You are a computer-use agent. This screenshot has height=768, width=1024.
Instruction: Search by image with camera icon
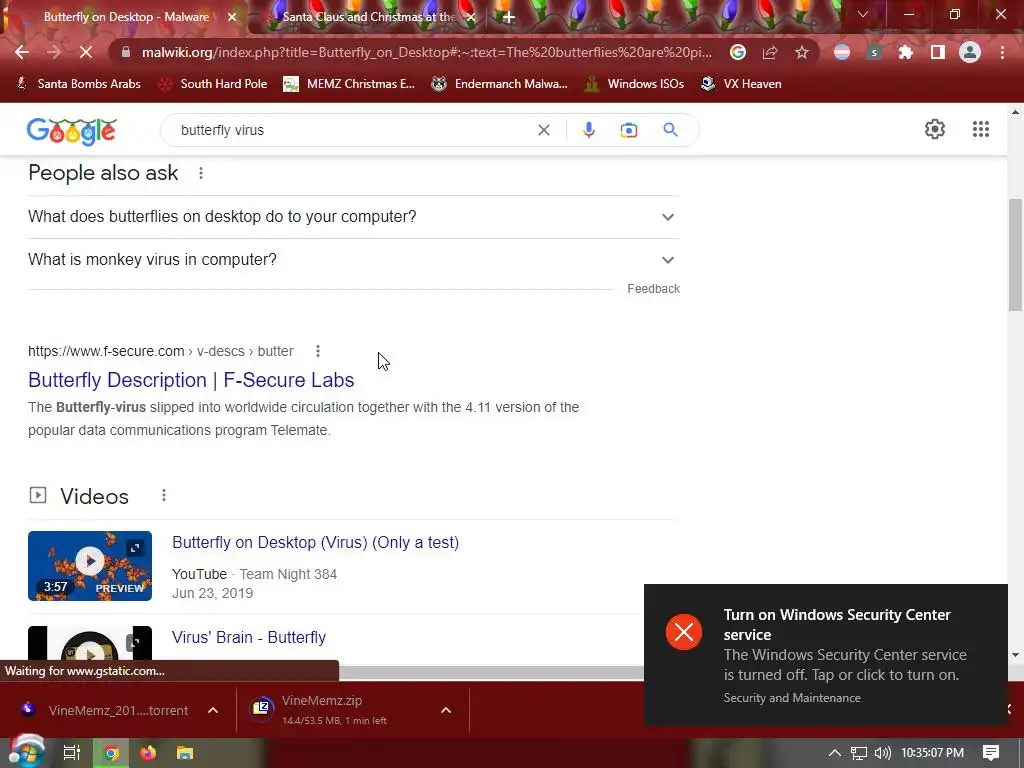(x=629, y=130)
